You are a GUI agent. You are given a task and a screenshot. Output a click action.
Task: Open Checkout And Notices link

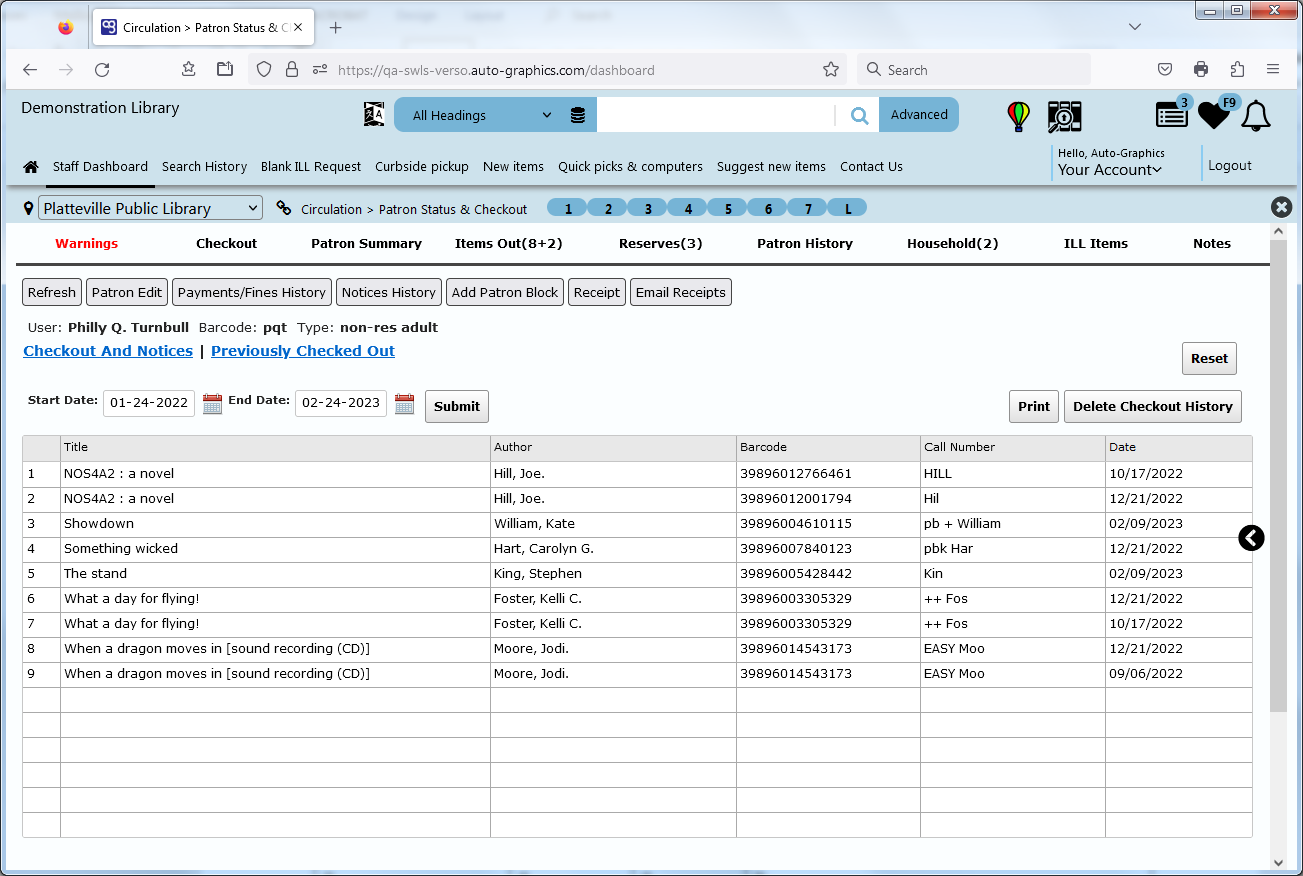pyautogui.click(x=108, y=351)
